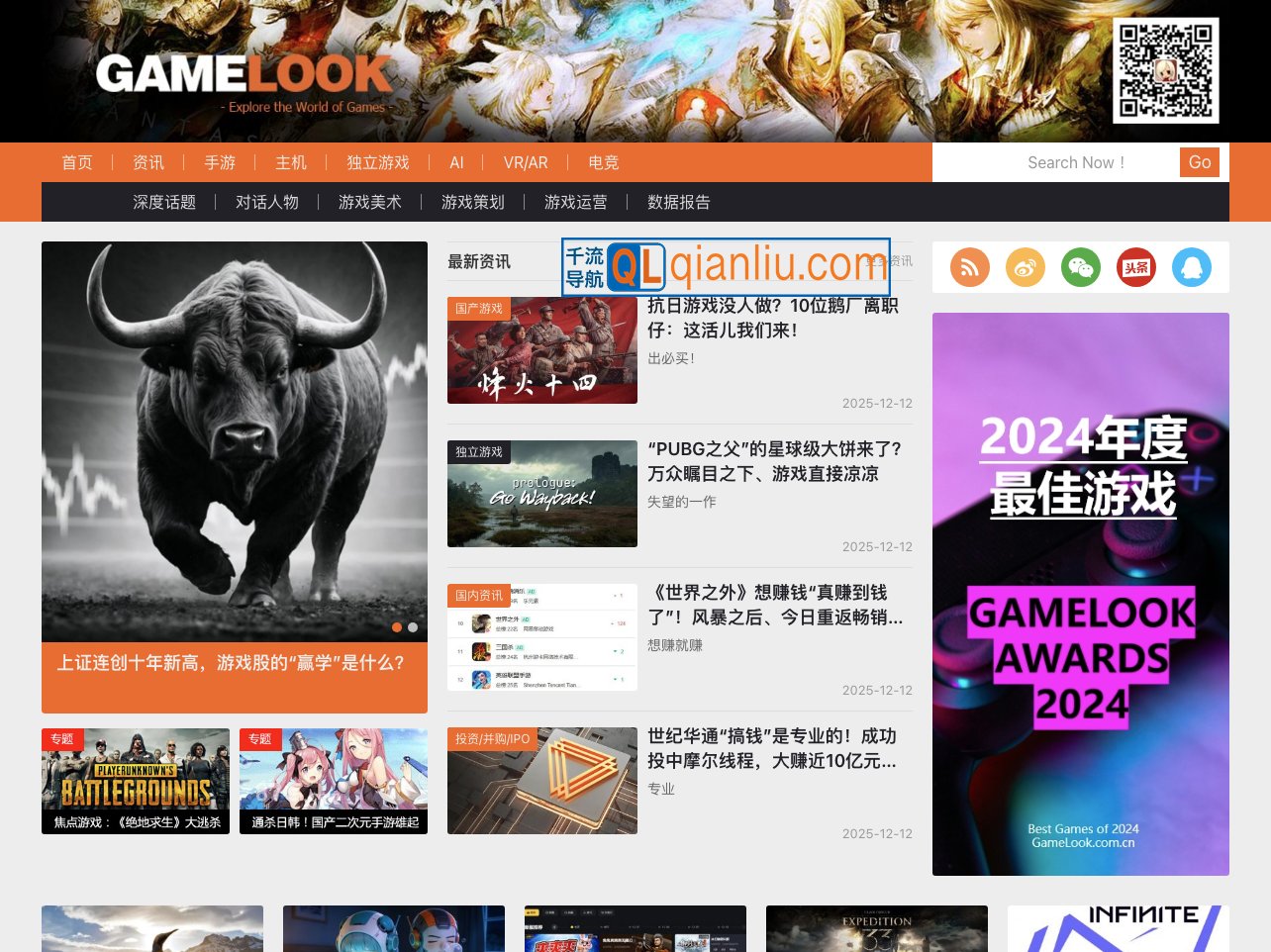Click the QR code in the banner
Image resolution: width=1271 pixels, height=952 pixels.
1165,70
